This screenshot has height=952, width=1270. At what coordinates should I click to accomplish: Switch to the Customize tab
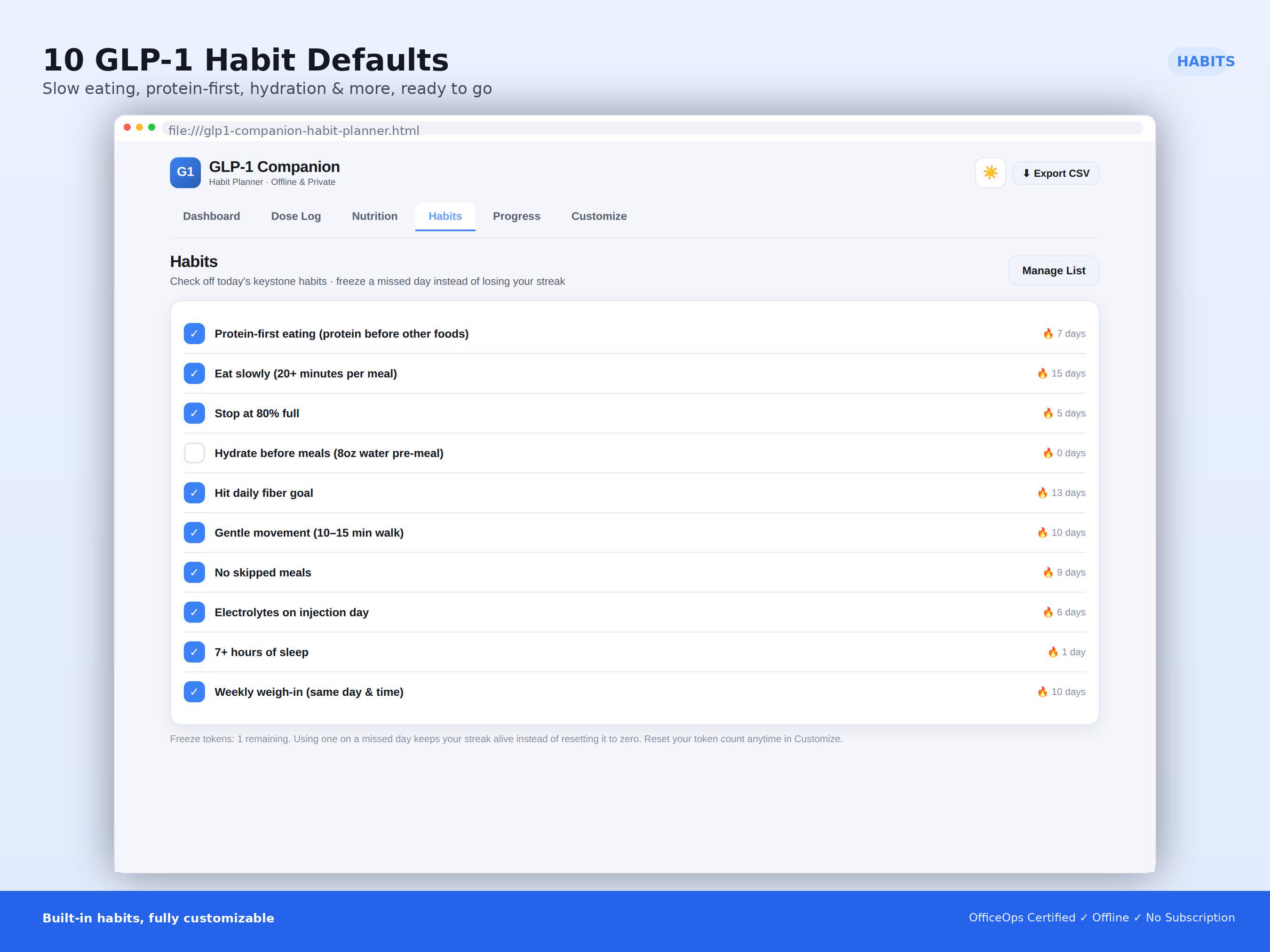click(x=599, y=216)
